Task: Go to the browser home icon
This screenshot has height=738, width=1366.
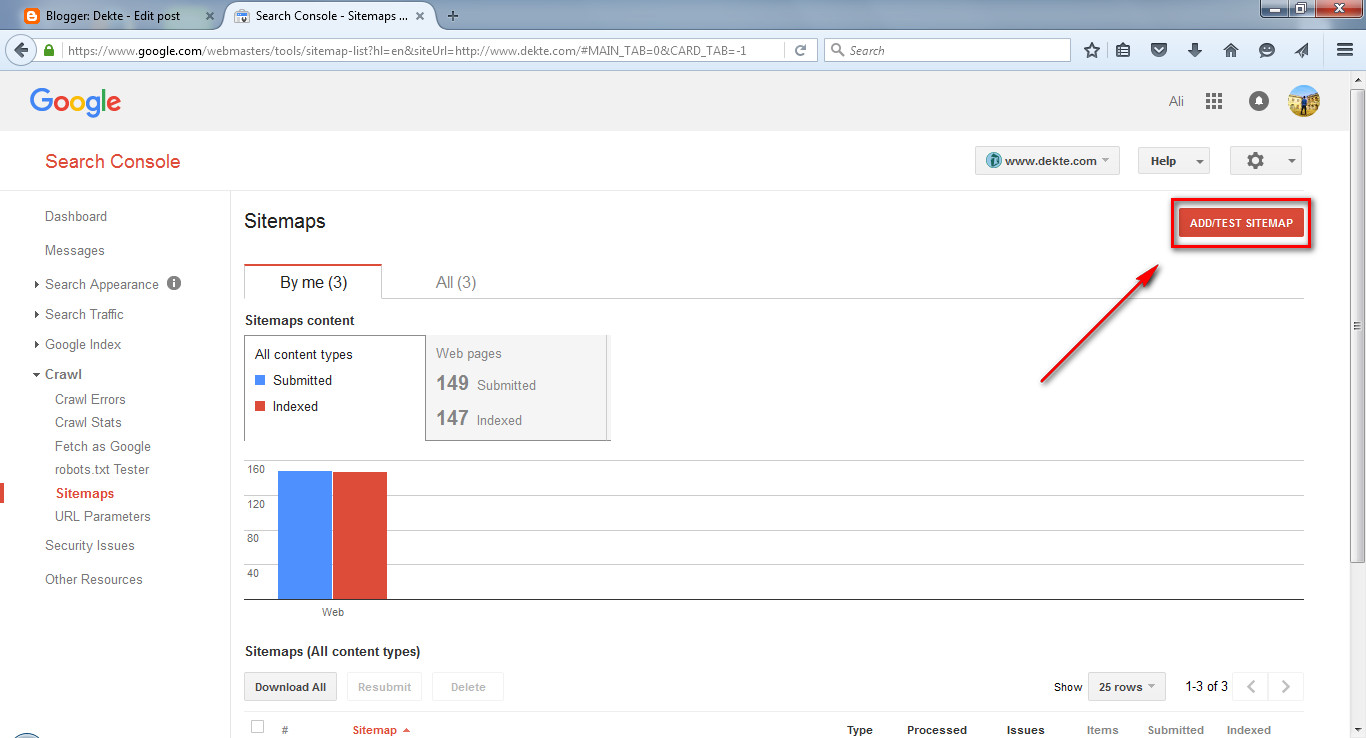Action: click(1231, 50)
